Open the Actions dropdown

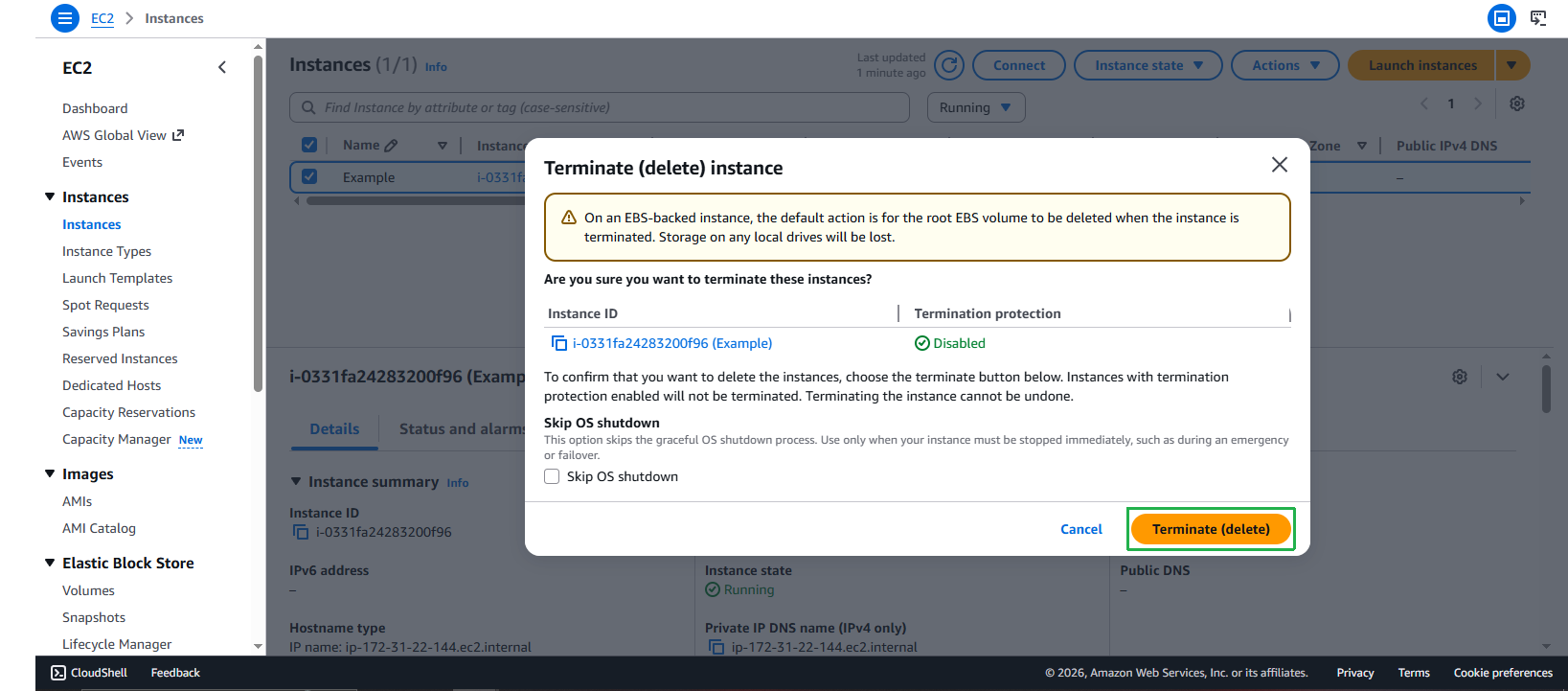[x=1285, y=65]
